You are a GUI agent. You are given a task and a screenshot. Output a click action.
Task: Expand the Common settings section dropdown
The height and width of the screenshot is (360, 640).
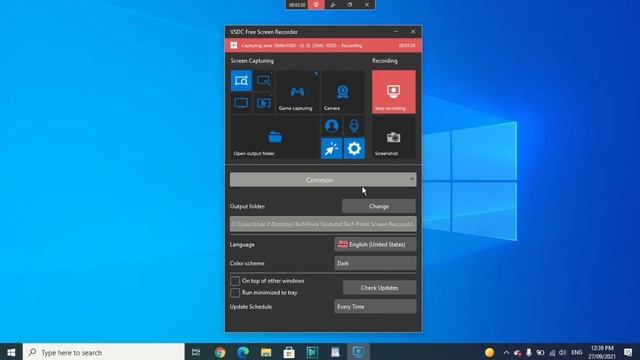(x=323, y=180)
